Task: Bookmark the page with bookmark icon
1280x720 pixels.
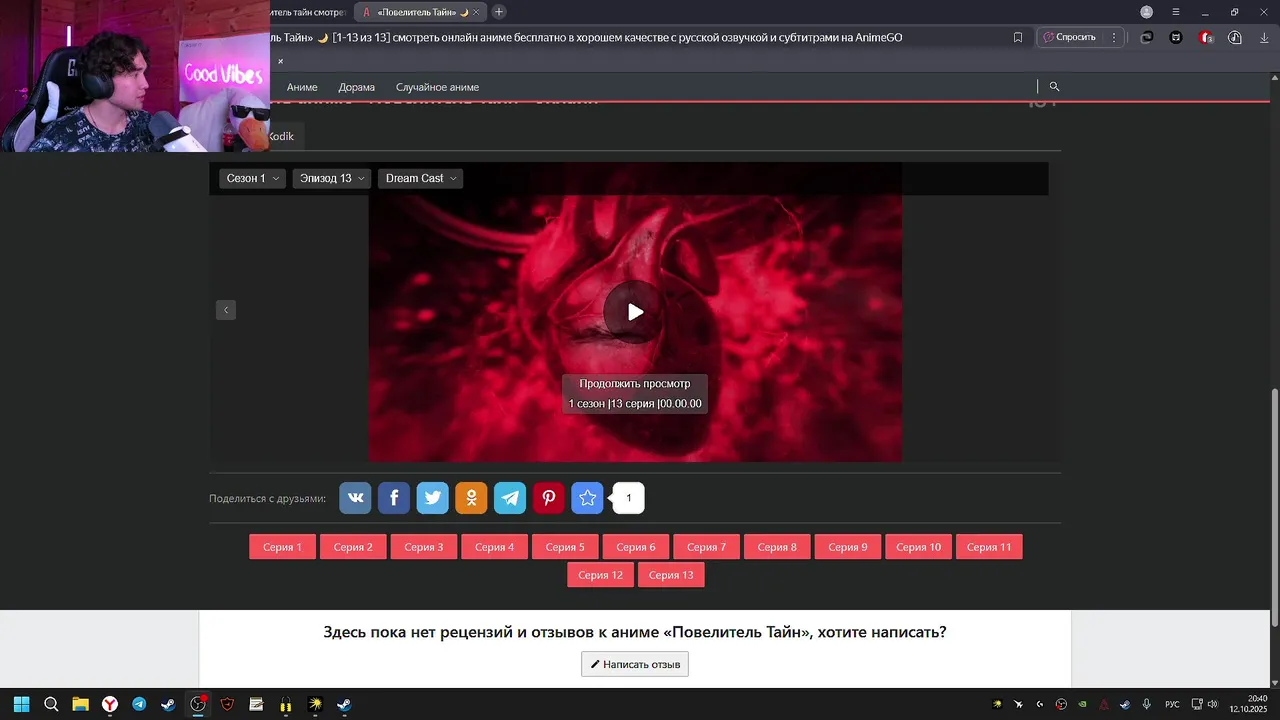Action: pos(1018,37)
